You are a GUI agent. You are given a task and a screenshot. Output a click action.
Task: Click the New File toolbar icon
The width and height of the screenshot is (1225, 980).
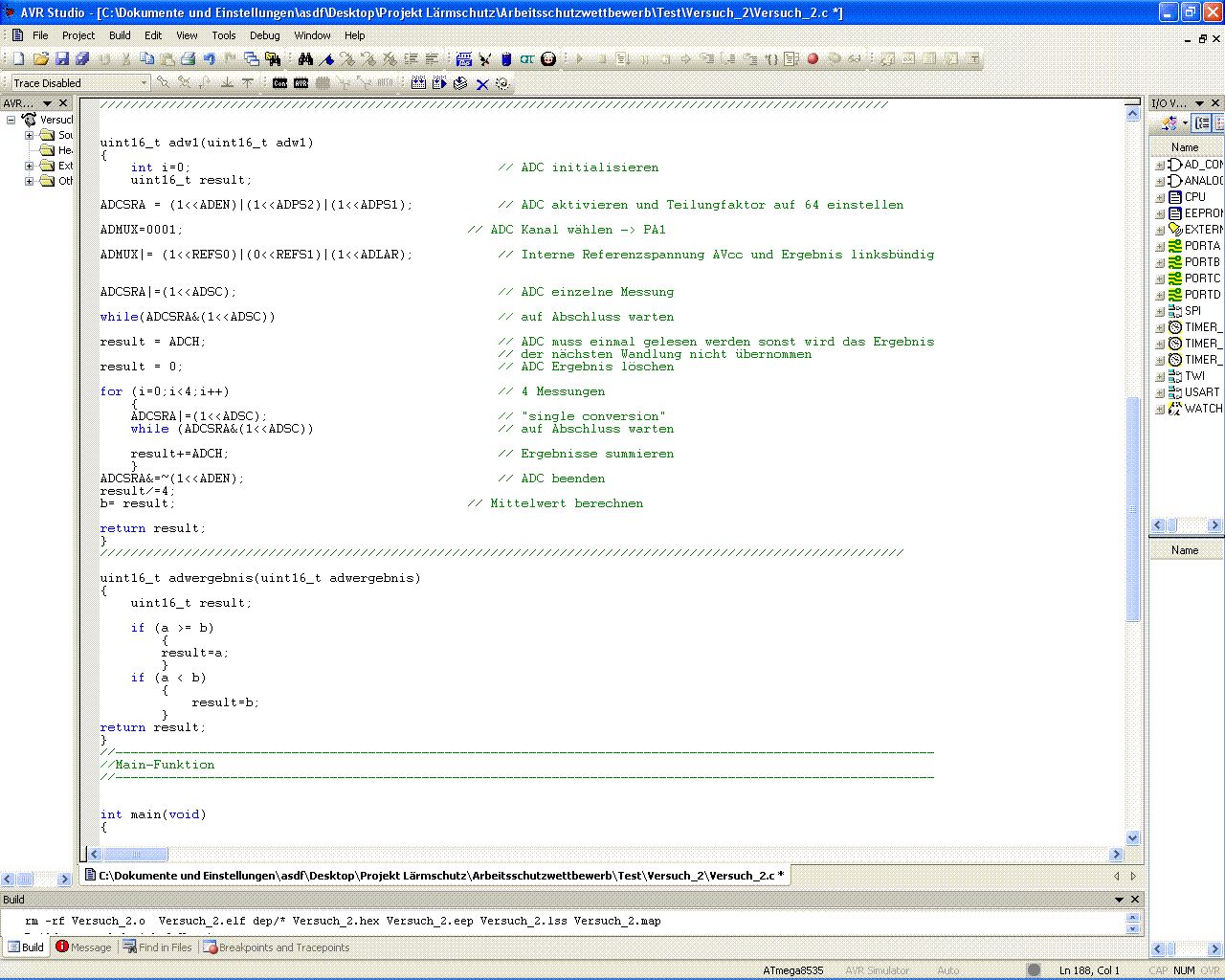tap(18, 59)
